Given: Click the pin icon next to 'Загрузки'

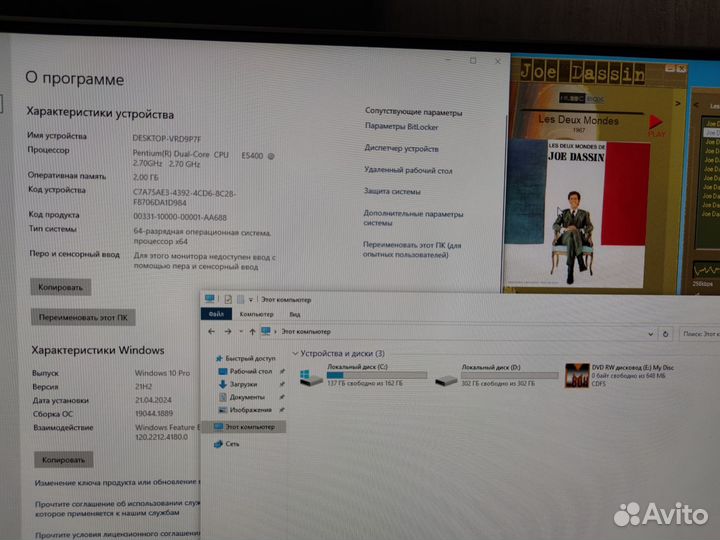Looking at the screenshot, I should [x=282, y=384].
